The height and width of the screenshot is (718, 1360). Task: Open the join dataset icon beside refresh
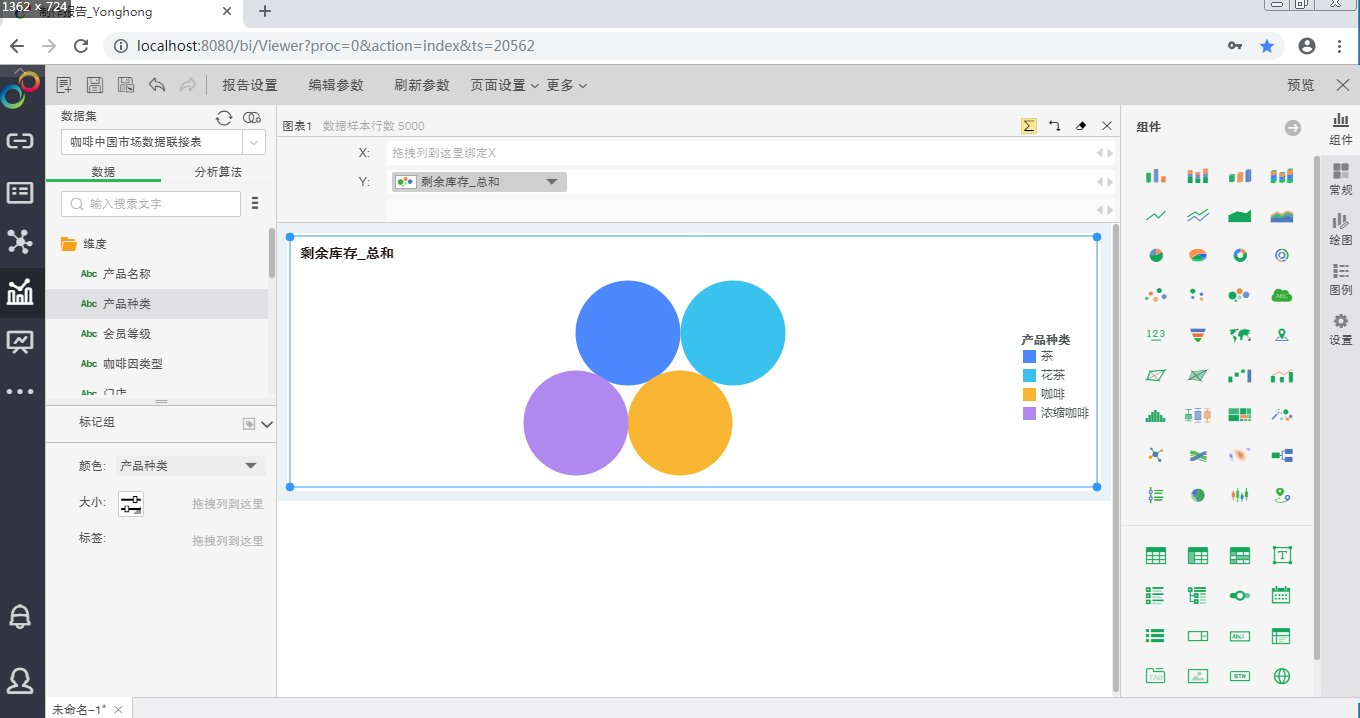coord(251,117)
